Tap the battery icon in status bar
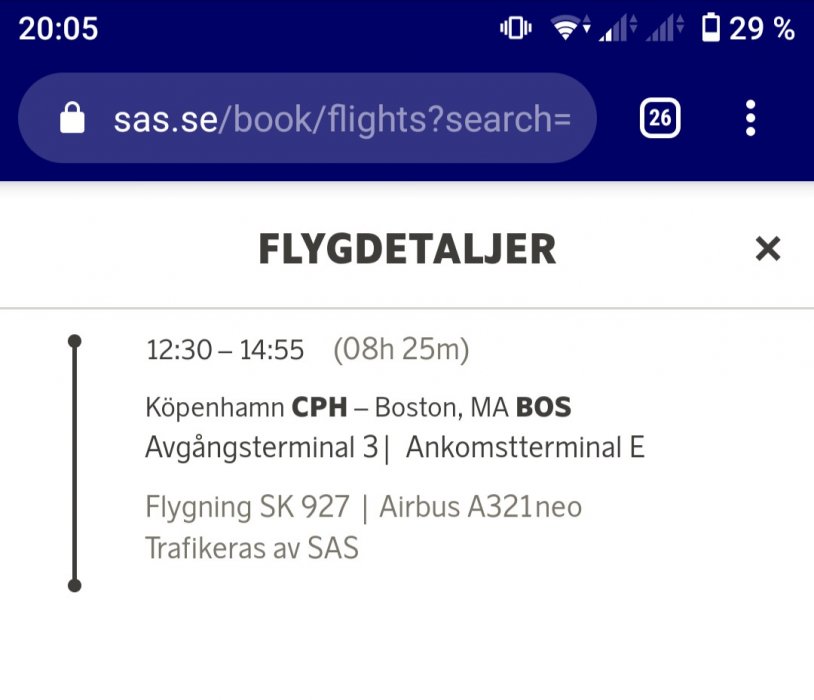814x700 pixels. (x=711, y=29)
